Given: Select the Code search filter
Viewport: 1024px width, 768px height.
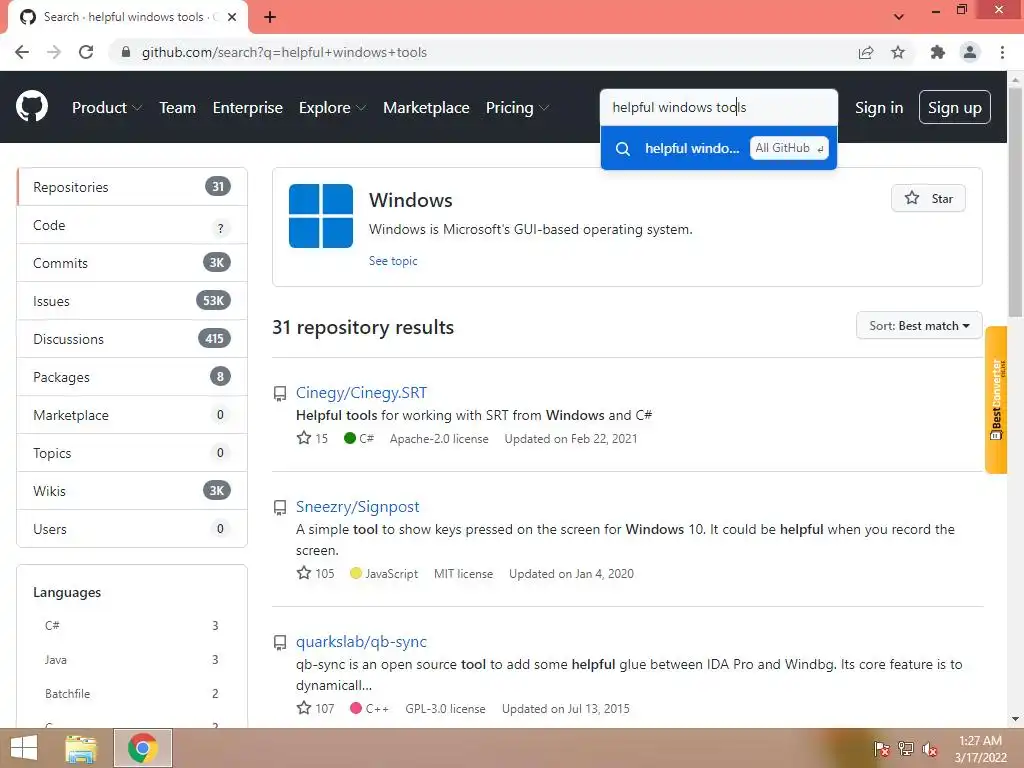Looking at the screenshot, I should click(132, 225).
